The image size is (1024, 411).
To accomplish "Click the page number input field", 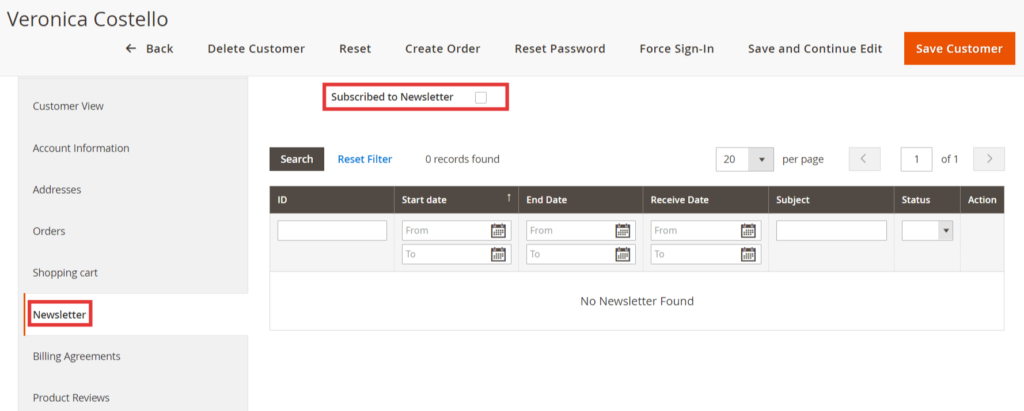I will pyautogui.click(x=916, y=159).
